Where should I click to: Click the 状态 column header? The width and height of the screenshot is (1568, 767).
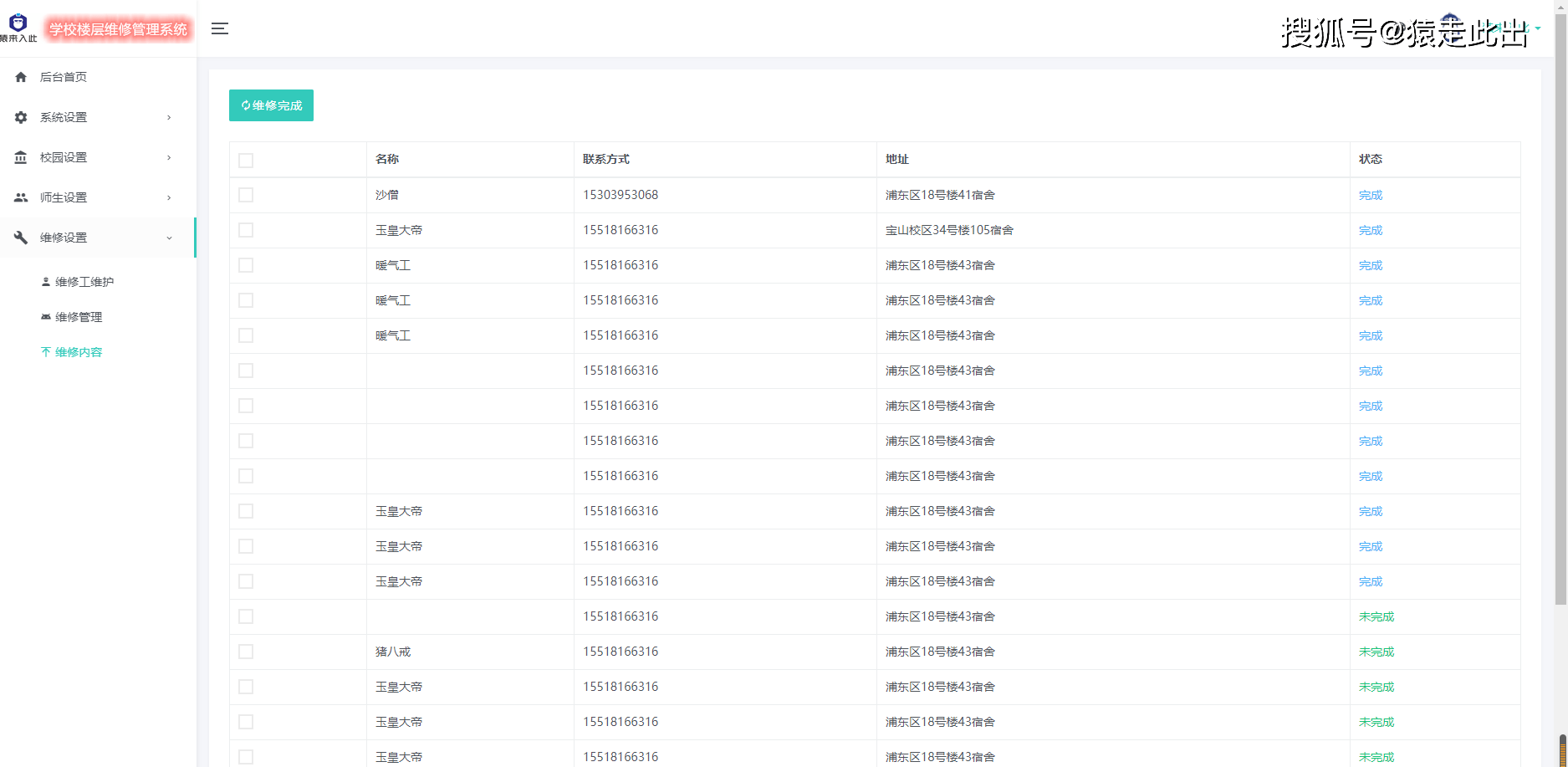pyautogui.click(x=1371, y=159)
